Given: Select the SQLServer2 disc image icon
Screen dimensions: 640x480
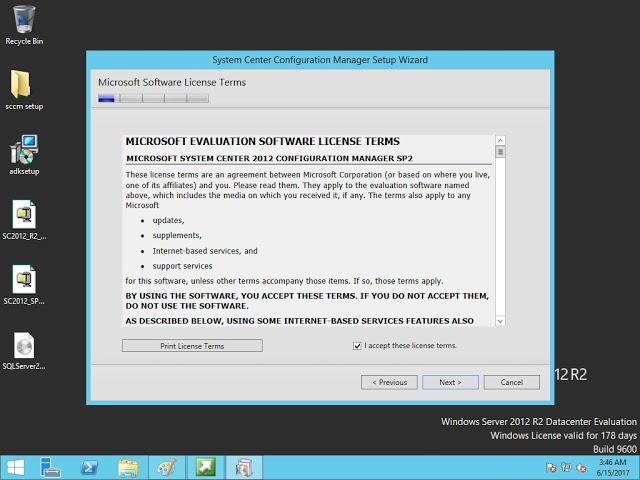Looking at the screenshot, I should 24,345.
